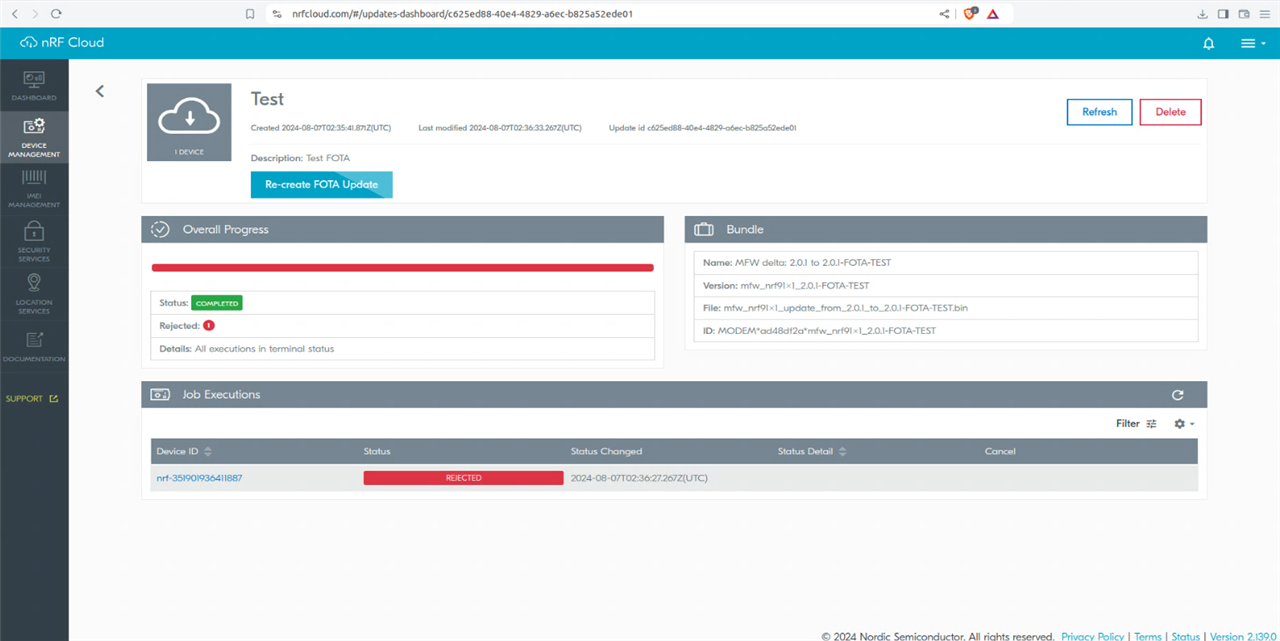
Task: Sort the table by Status Detail
Action: (x=812, y=452)
